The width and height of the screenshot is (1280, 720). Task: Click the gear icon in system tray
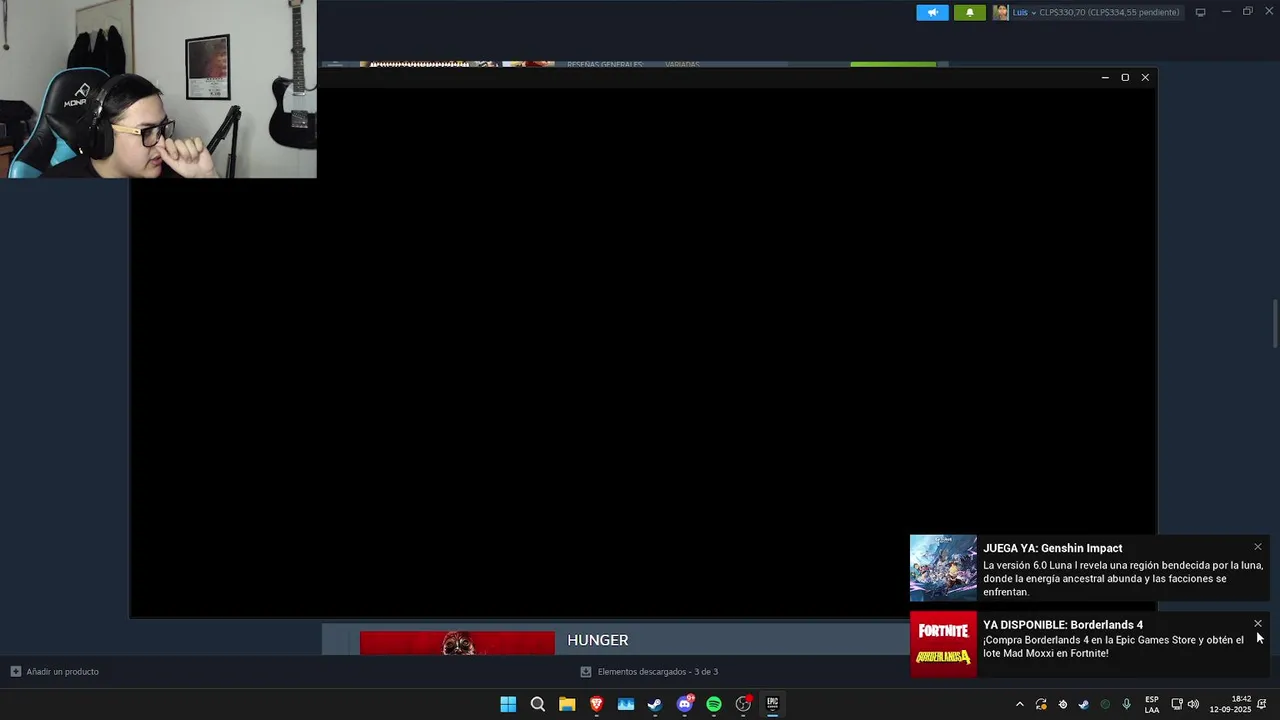point(1062,704)
